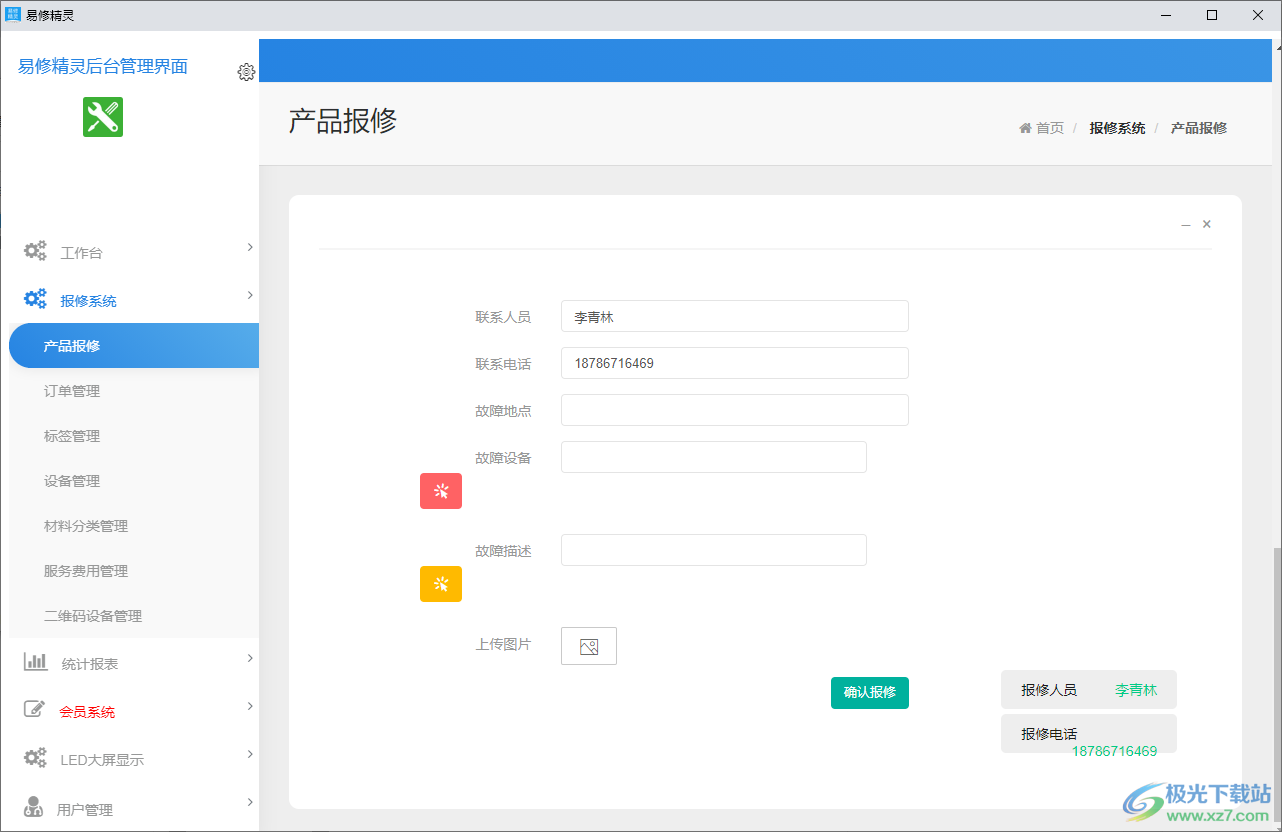Open the settings gear icon near page top
The image size is (1282, 832).
click(246, 72)
